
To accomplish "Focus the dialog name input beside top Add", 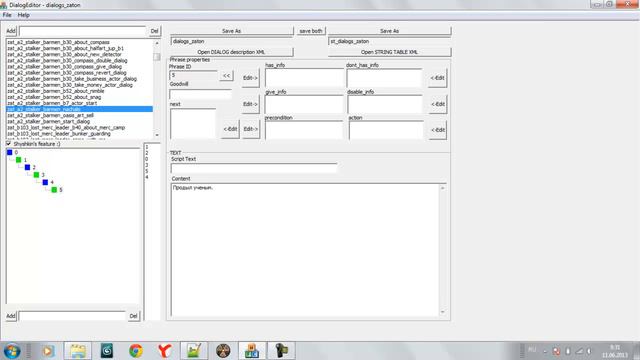I will click(82, 31).
